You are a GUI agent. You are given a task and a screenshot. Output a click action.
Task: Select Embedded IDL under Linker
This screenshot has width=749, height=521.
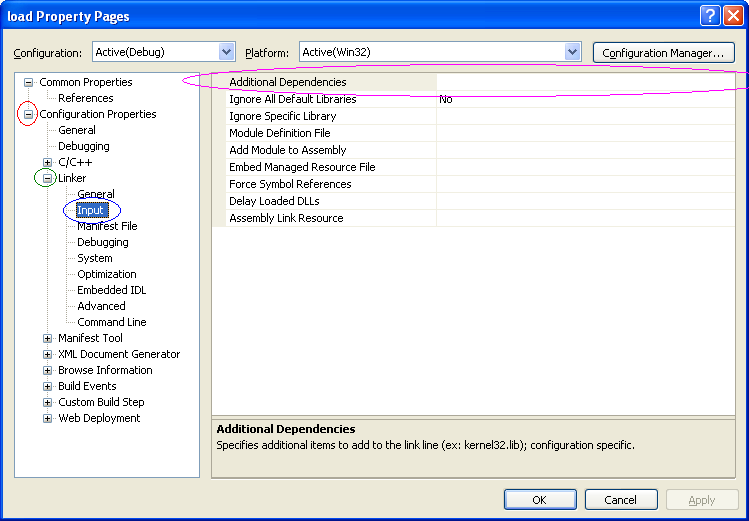[111, 290]
